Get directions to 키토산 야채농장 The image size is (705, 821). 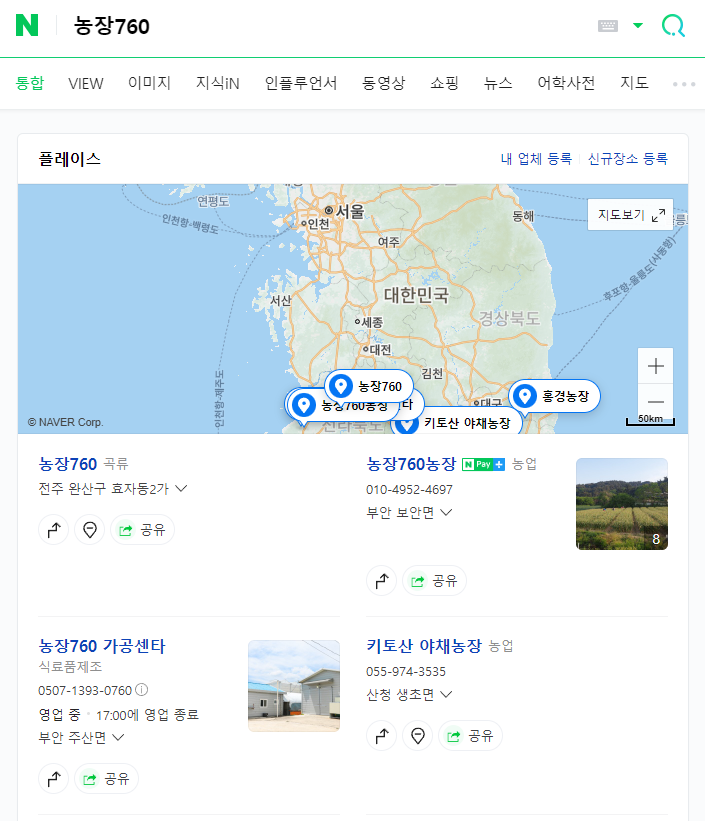click(381, 736)
